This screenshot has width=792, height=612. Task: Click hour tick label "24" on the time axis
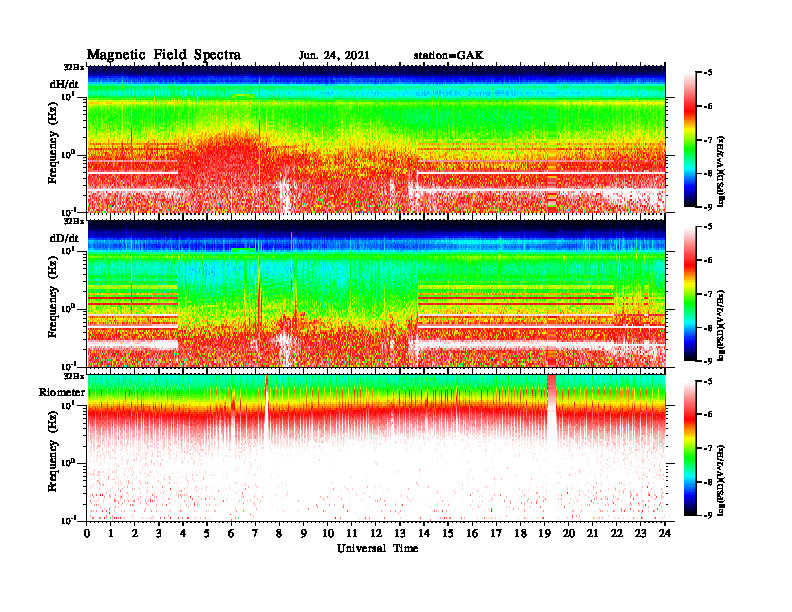(665, 533)
